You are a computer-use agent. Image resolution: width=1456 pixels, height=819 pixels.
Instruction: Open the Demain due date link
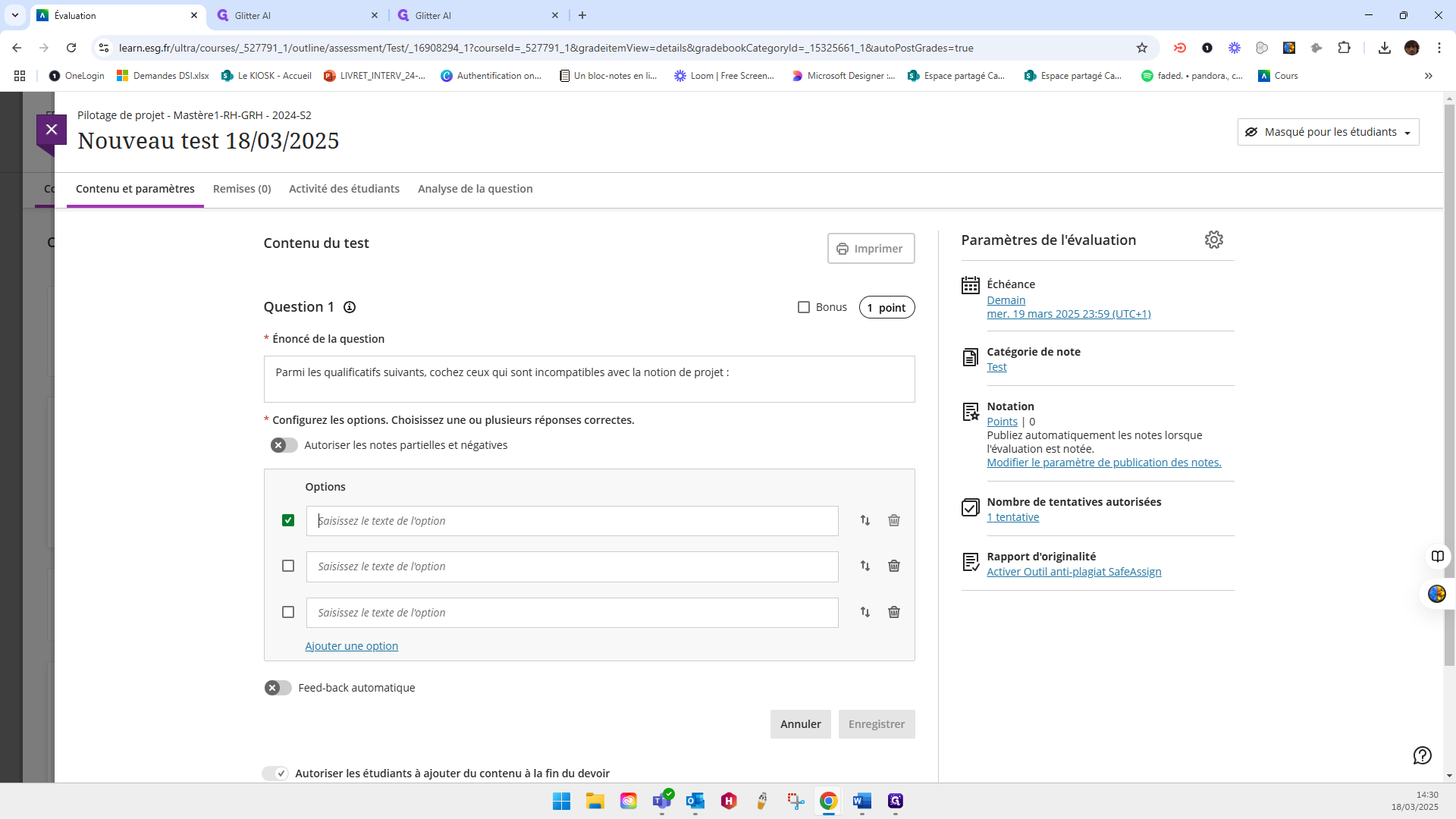click(1006, 300)
